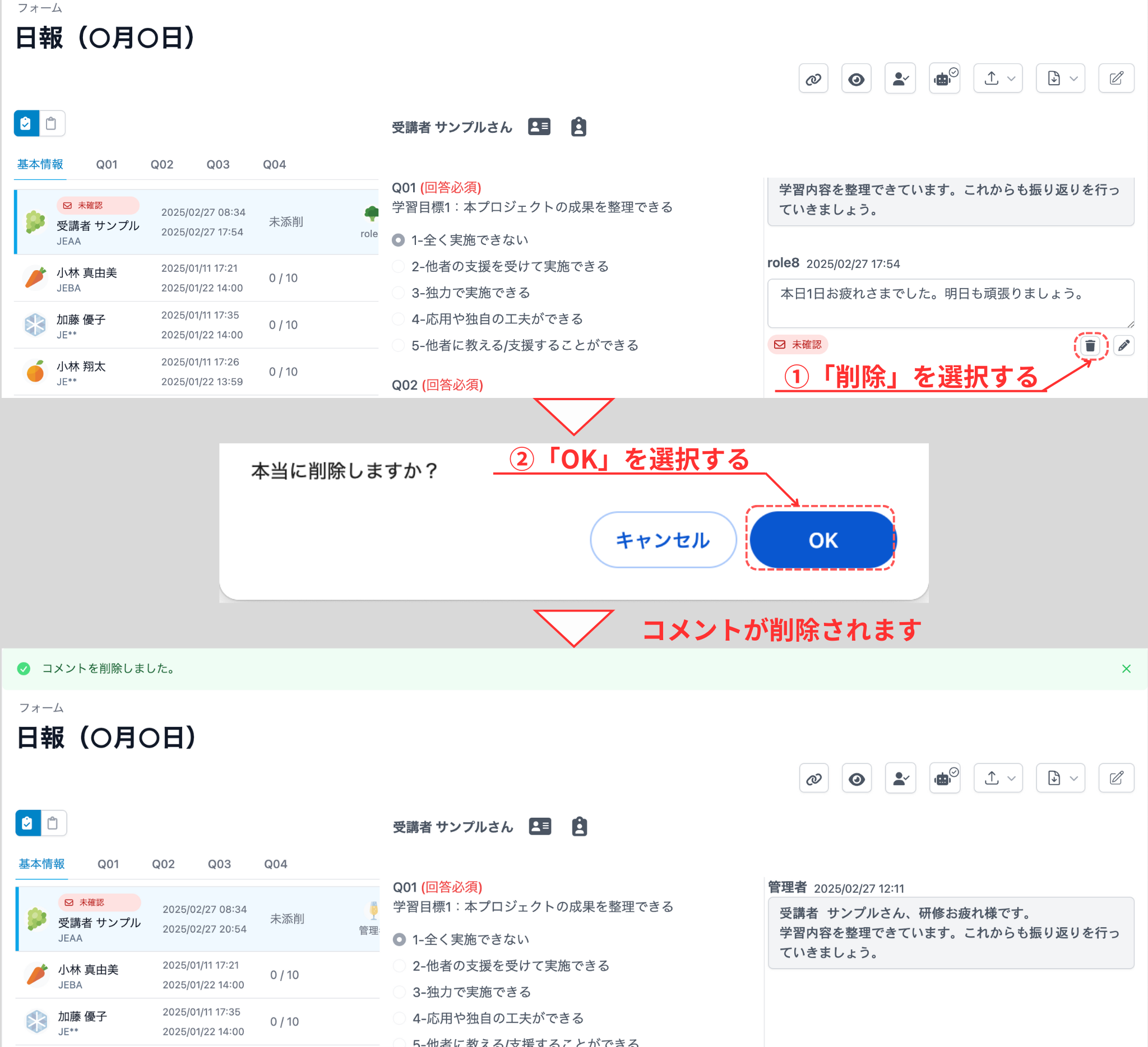Click the copy link icon in the toolbar
1148x1047 pixels.
tap(813, 78)
